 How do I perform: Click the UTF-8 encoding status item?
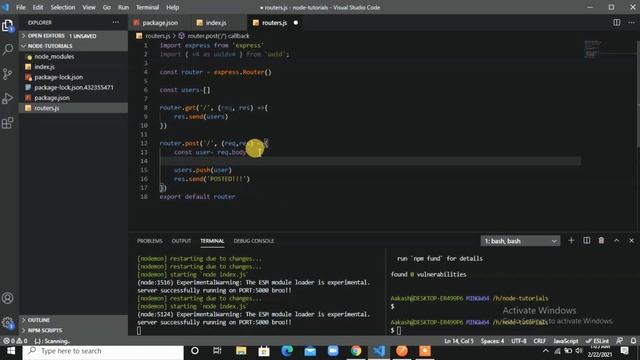519,341
